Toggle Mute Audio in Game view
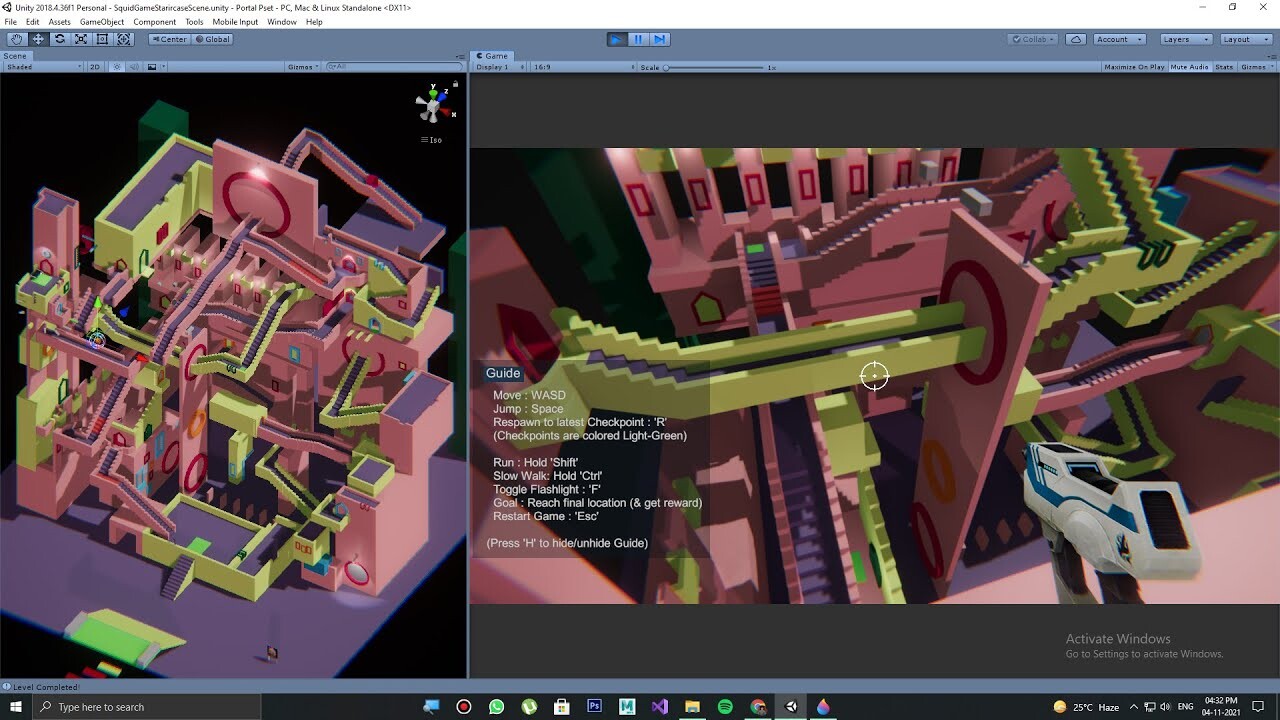The width and height of the screenshot is (1280, 720). [1189, 67]
